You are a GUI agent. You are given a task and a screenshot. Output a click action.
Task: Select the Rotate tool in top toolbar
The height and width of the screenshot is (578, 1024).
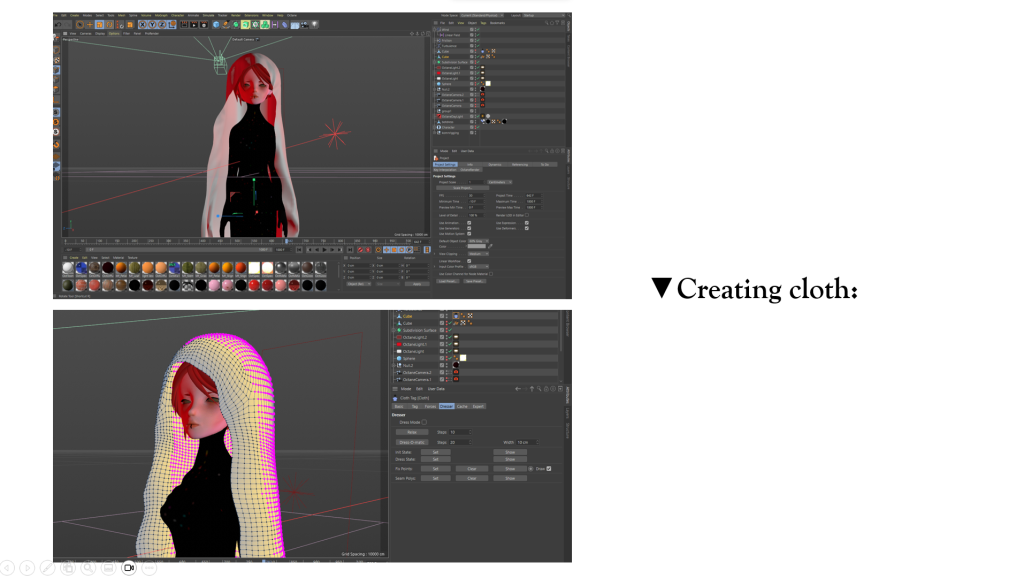pos(109,25)
